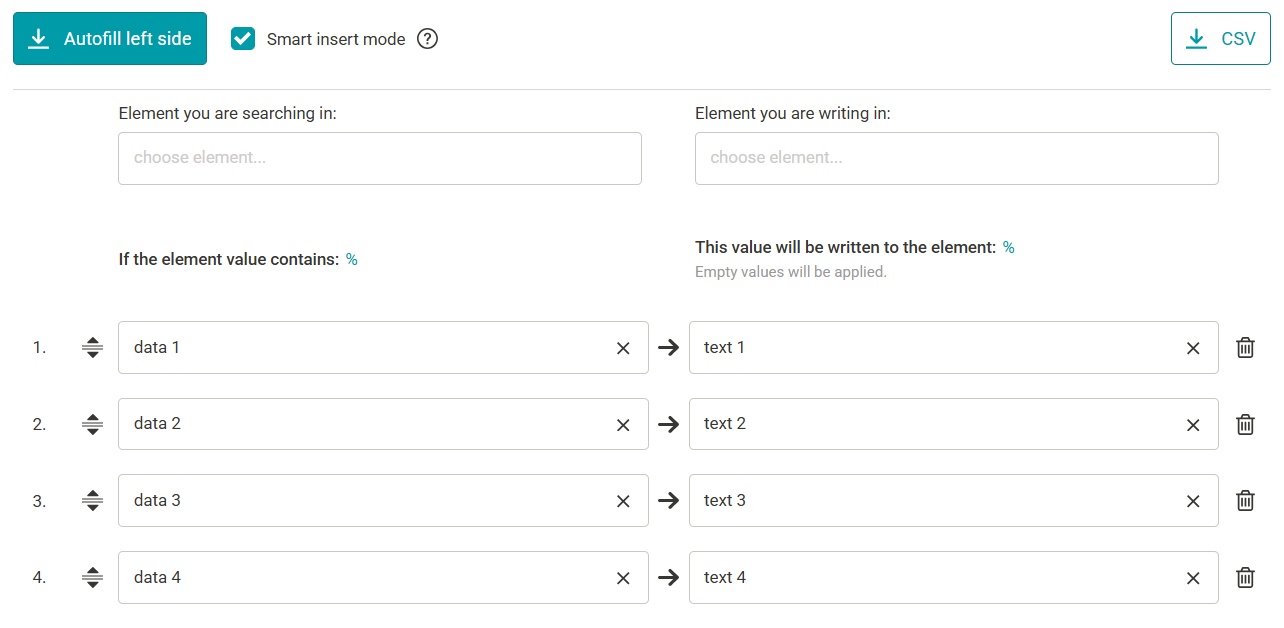This screenshot has width=1284, height=628.
Task: Clear the 'data 2' field
Action: (x=623, y=425)
